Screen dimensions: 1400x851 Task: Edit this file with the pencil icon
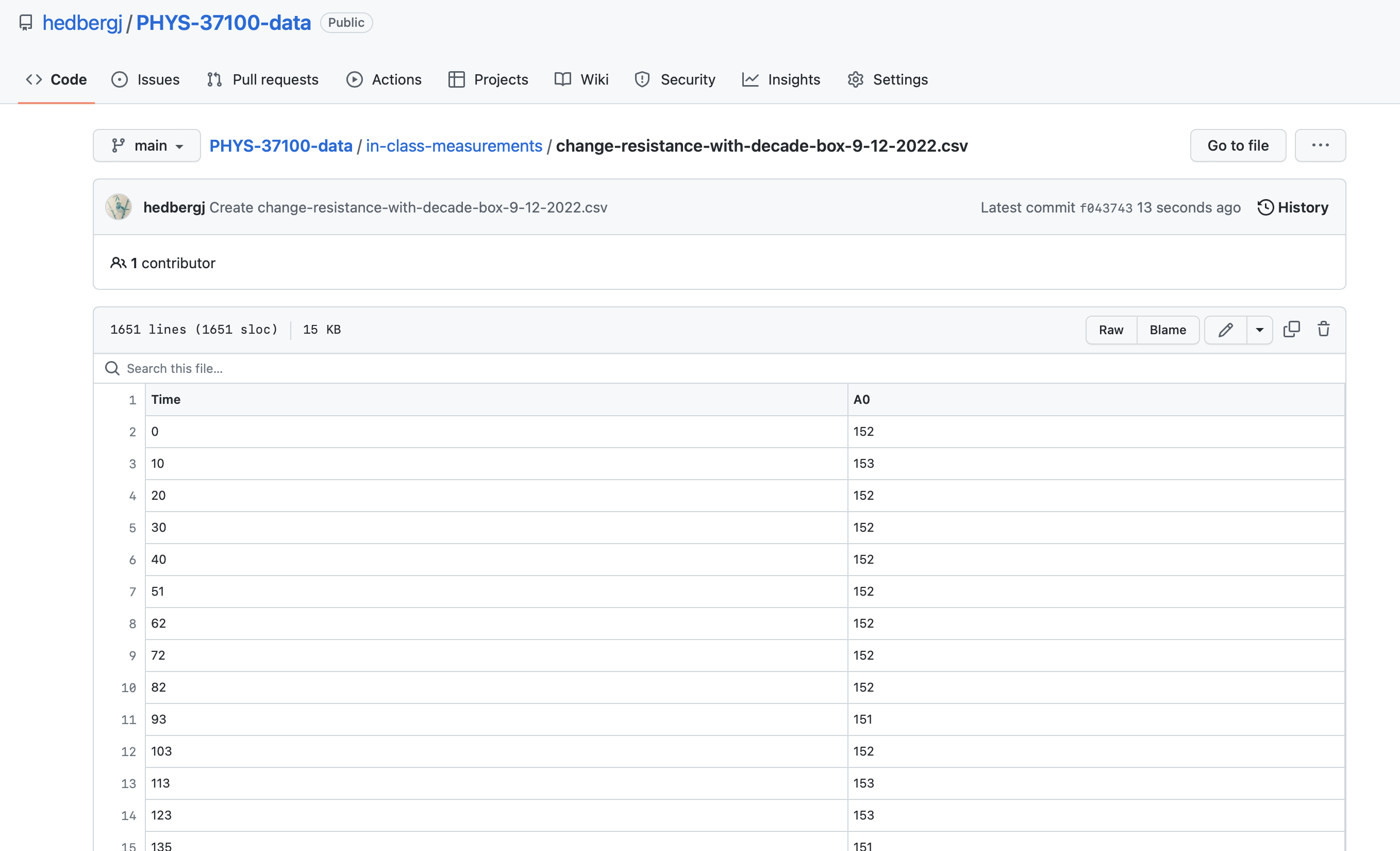(1226, 330)
